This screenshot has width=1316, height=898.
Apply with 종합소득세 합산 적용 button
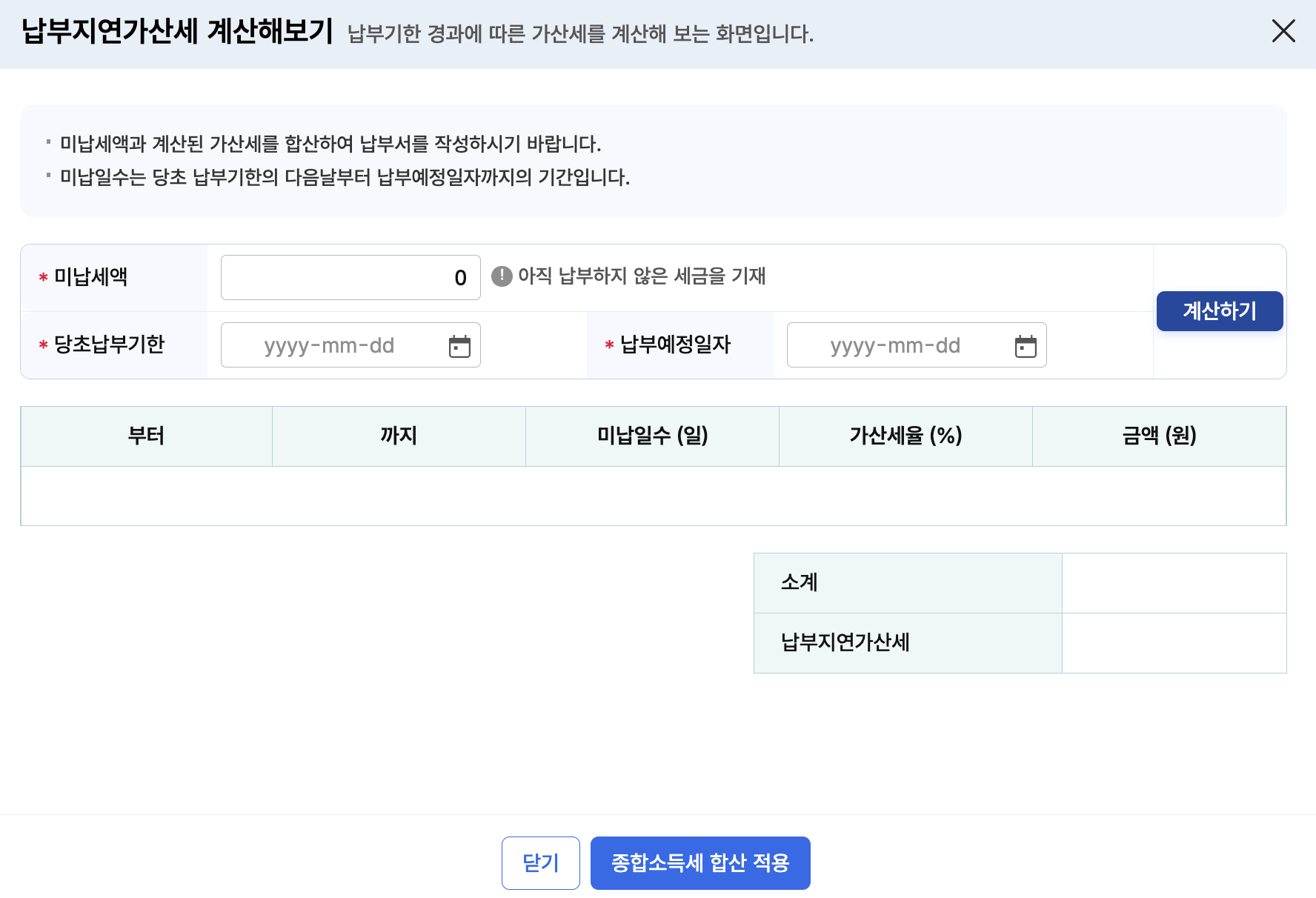[700, 863]
